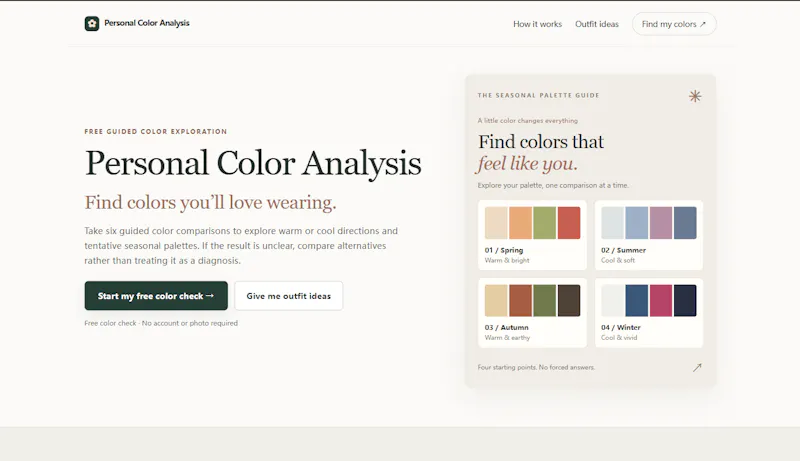Pick the magenta Winter swatch
This screenshot has width=800, height=461.
[661, 300]
